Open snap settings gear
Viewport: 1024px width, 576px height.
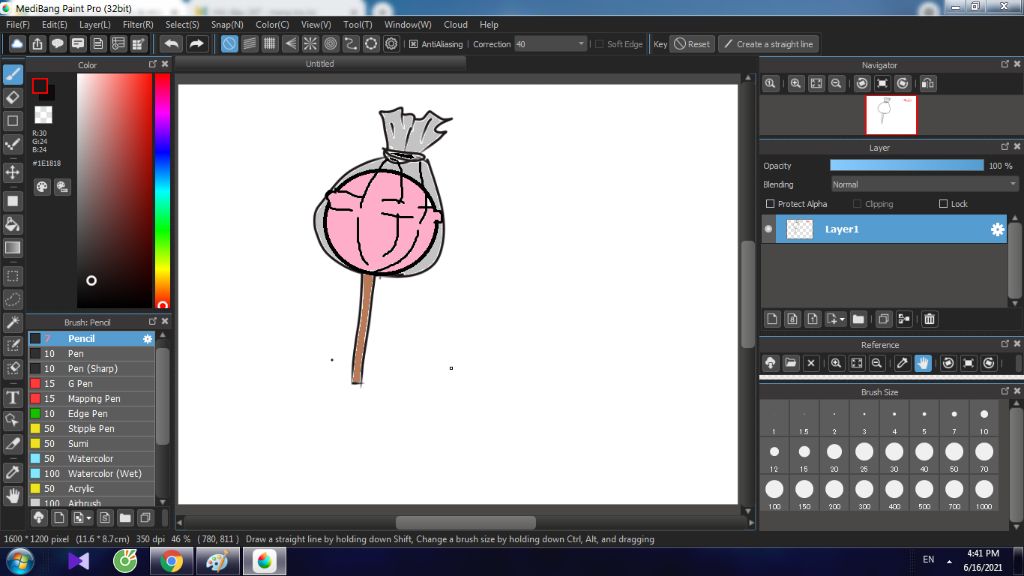click(391, 44)
